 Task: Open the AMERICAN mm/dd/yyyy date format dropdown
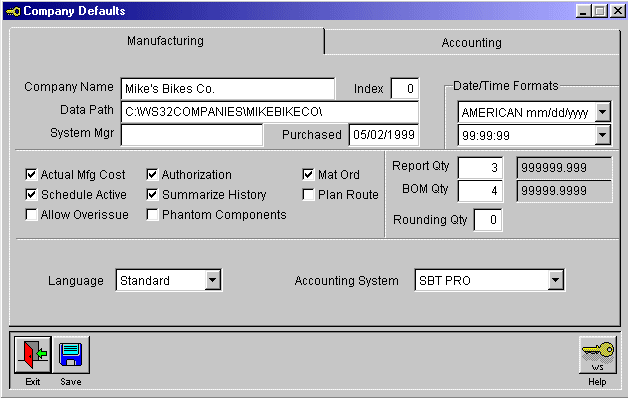(602, 112)
